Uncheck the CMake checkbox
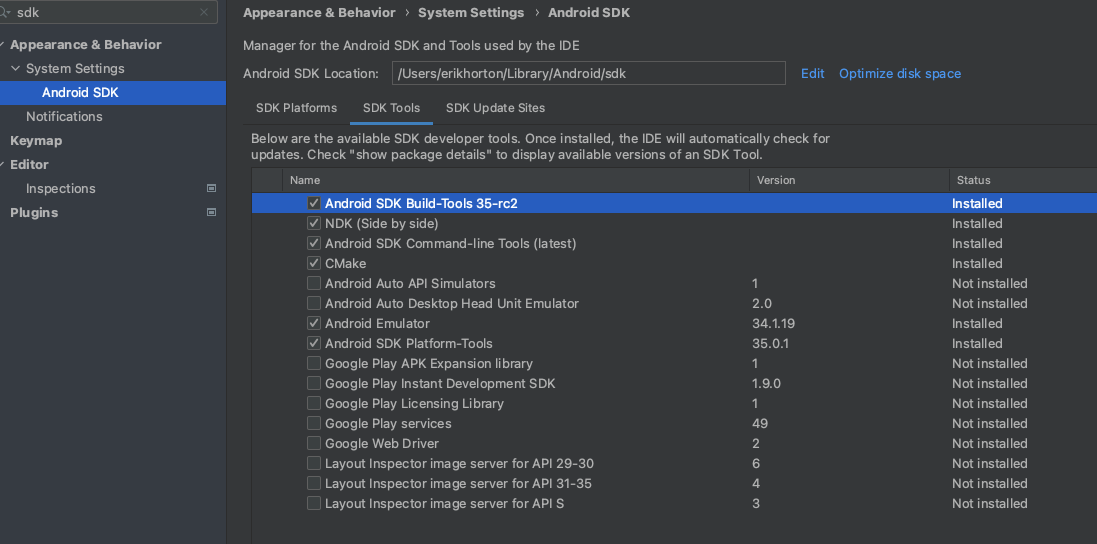Image resolution: width=1097 pixels, height=544 pixels. (x=314, y=264)
